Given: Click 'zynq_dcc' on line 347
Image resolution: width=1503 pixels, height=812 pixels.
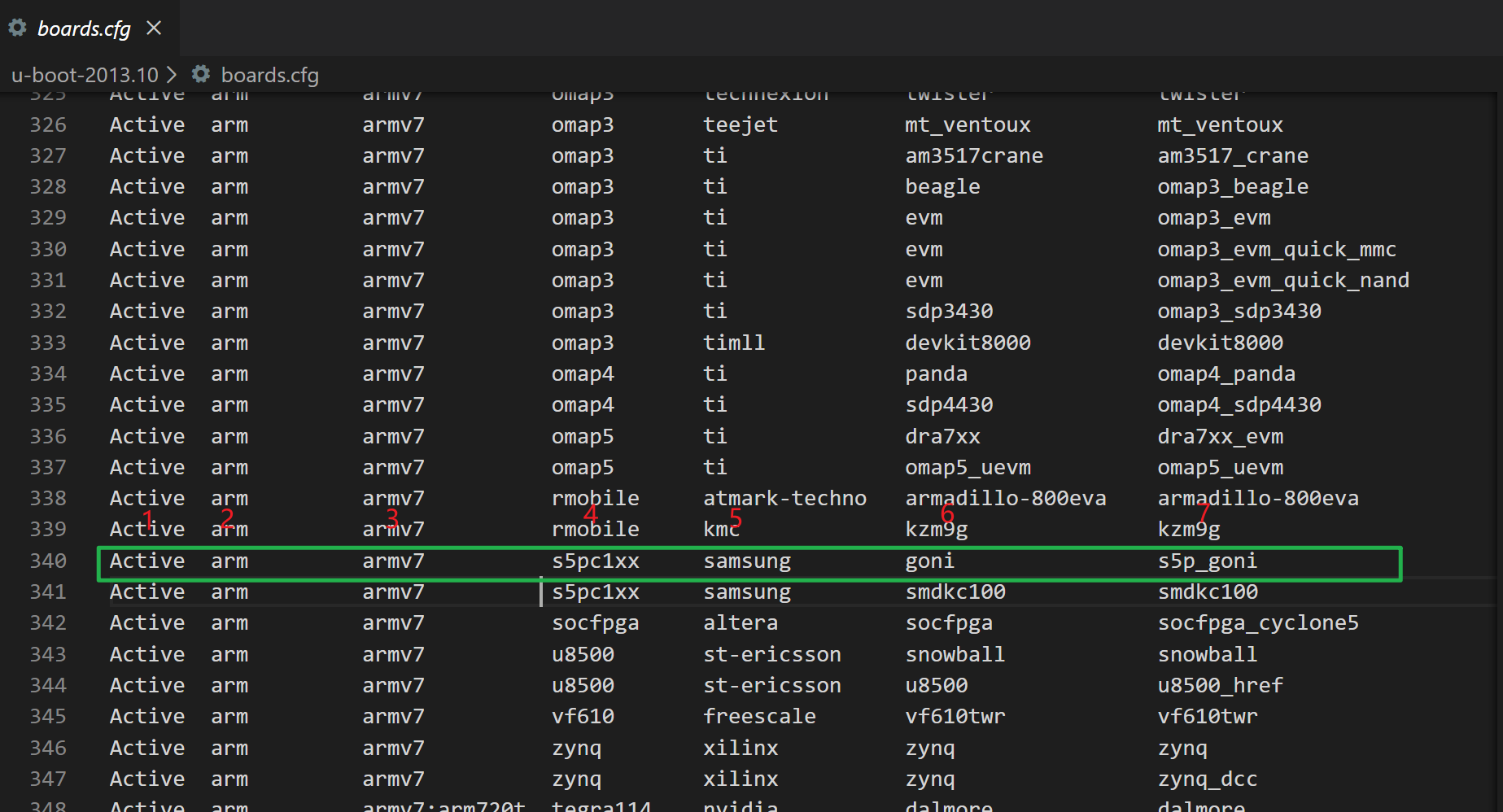Looking at the screenshot, I should (x=1208, y=779).
